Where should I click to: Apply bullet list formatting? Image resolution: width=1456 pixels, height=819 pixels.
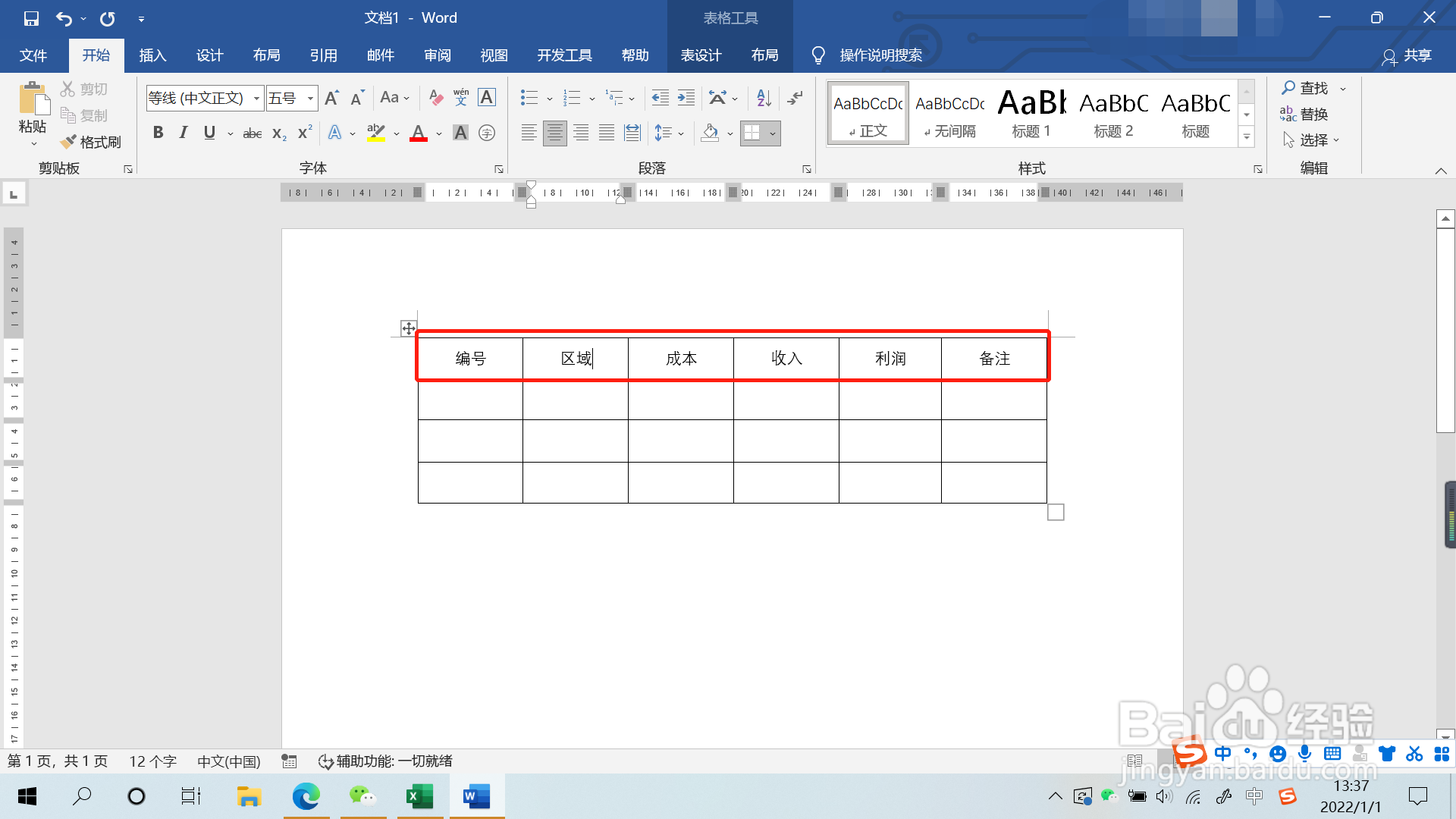[x=529, y=98]
